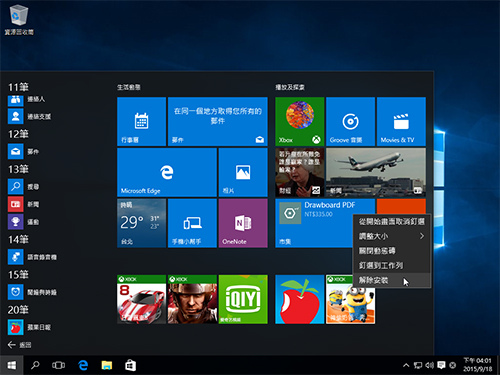500x375 pixels.
Task: Launch the racing car game tile
Action: click(141, 299)
